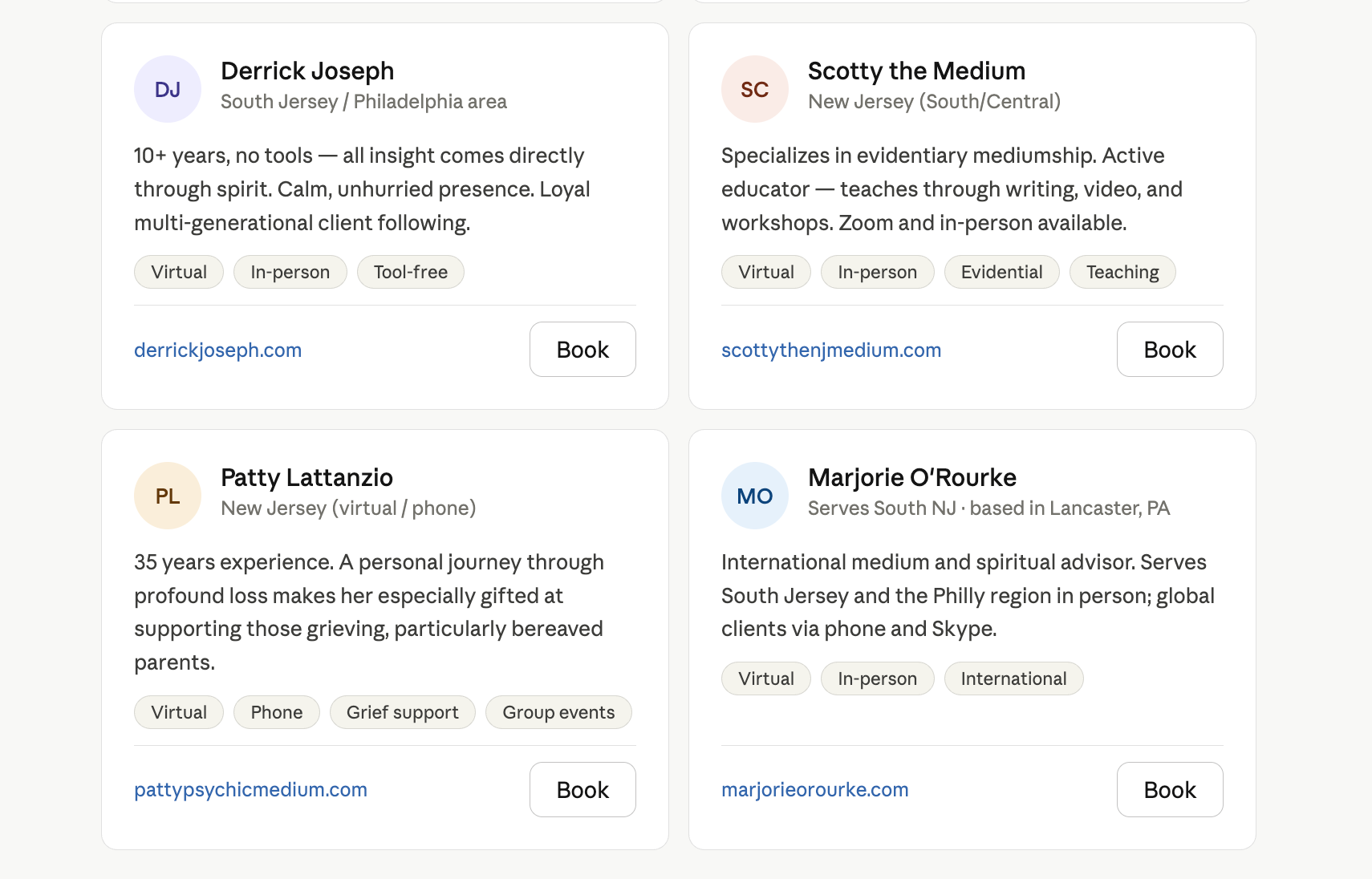Select the Tool-free tag on Derrick's card
1372x879 pixels.
(411, 273)
